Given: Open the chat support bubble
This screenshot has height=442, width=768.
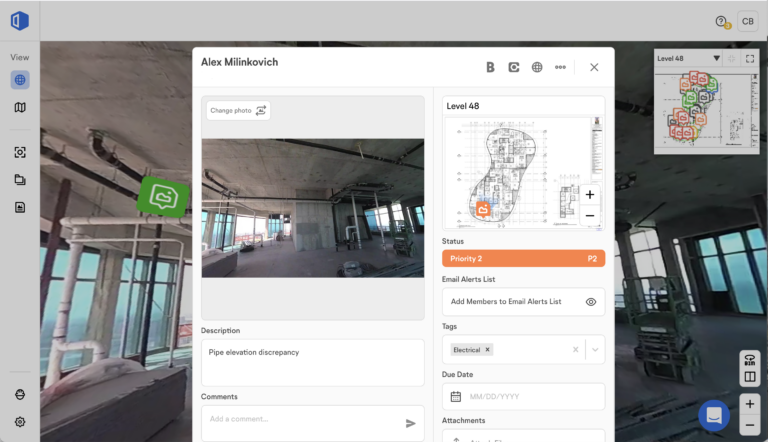Looking at the screenshot, I should point(714,414).
